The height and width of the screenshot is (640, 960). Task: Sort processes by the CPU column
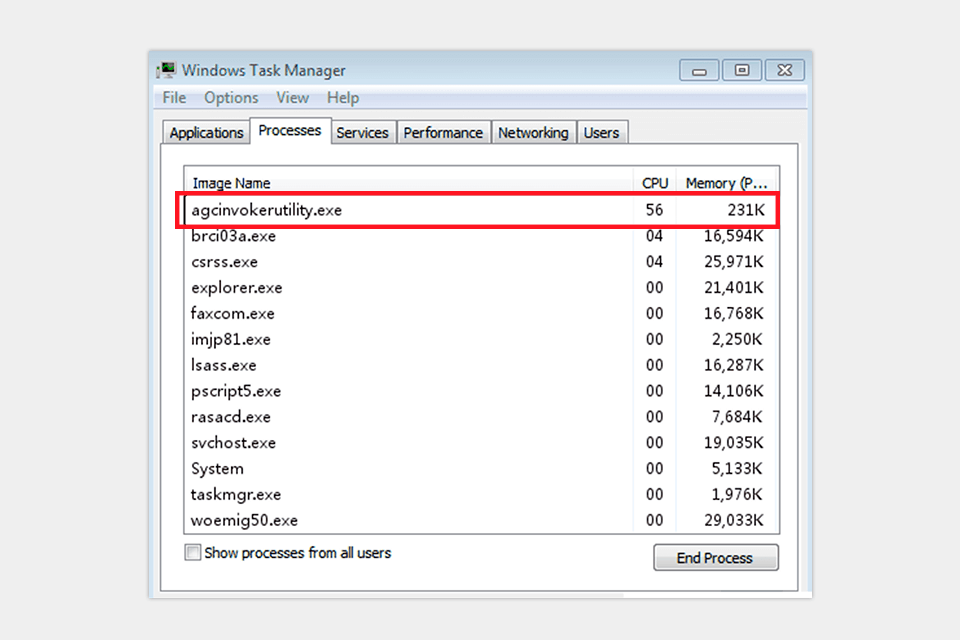tap(655, 183)
